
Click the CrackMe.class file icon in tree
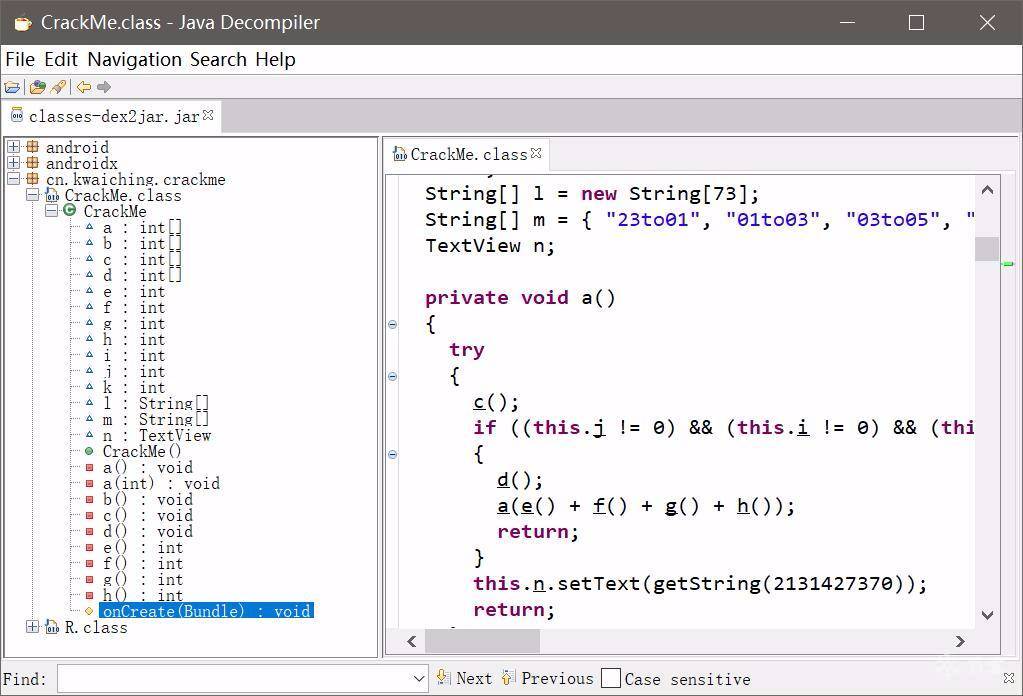(x=52, y=195)
